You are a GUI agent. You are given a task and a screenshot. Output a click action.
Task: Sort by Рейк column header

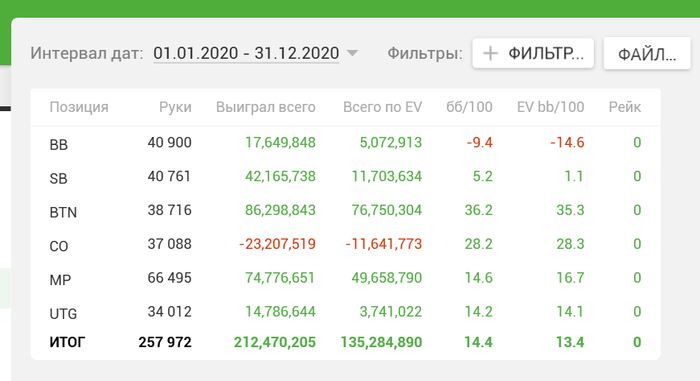click(625, 107)
